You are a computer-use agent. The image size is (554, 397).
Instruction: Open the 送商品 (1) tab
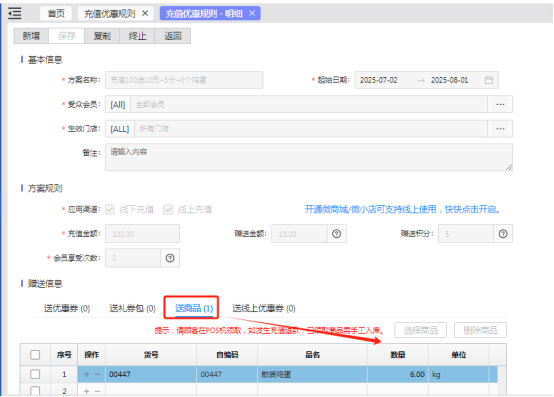click(194, 308)
